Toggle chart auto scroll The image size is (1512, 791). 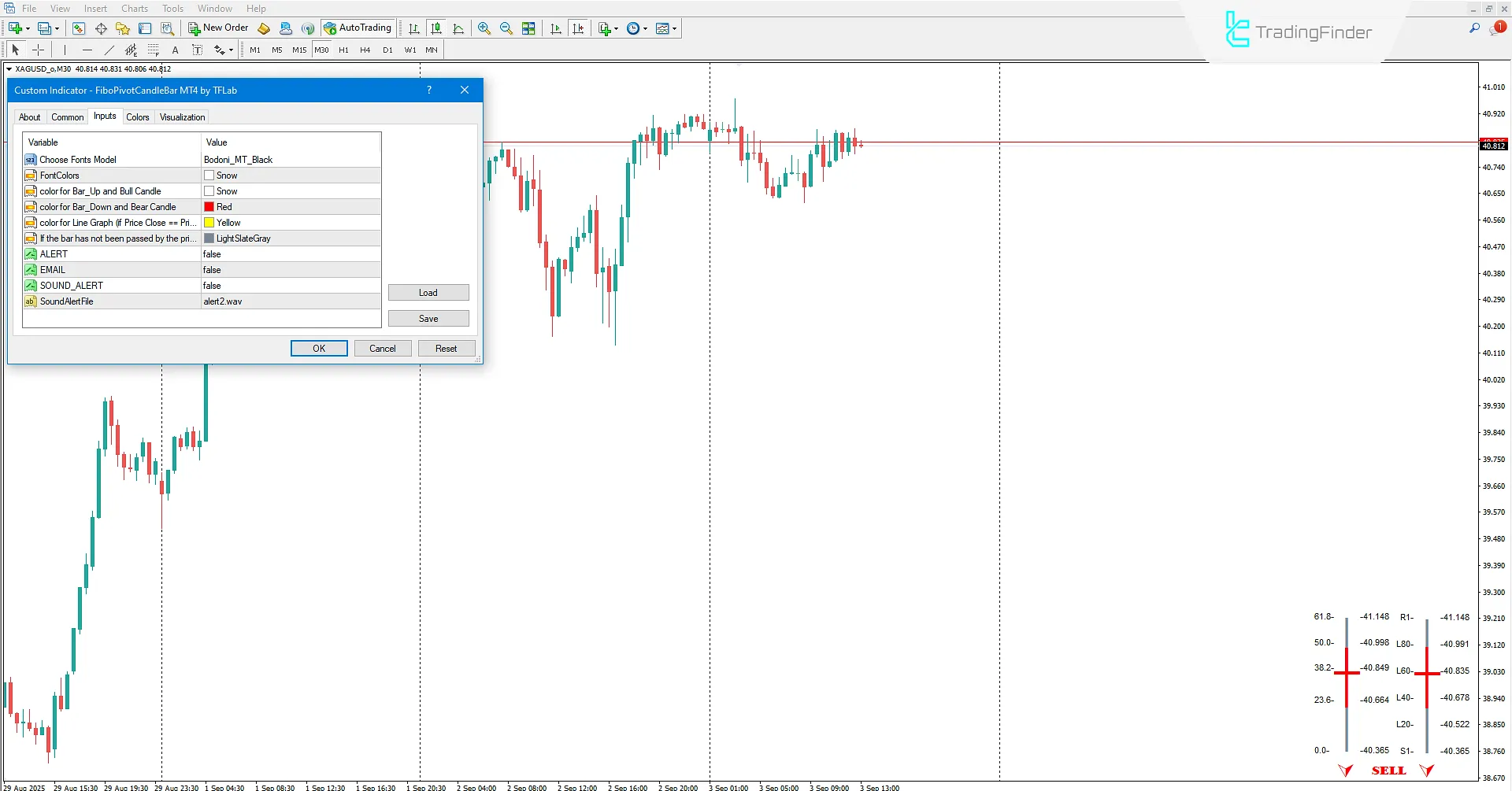click(555, 28)
